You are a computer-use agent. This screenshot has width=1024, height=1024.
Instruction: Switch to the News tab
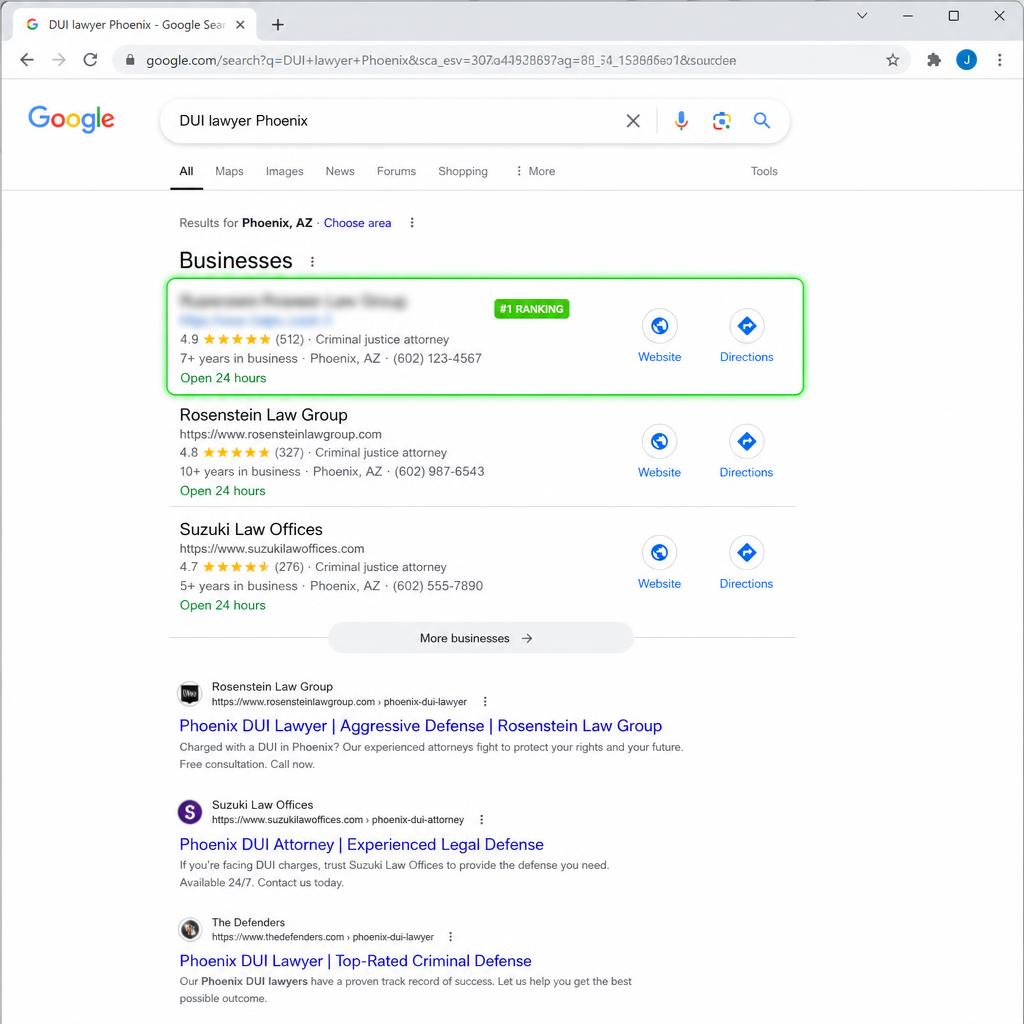coord(340,171)
